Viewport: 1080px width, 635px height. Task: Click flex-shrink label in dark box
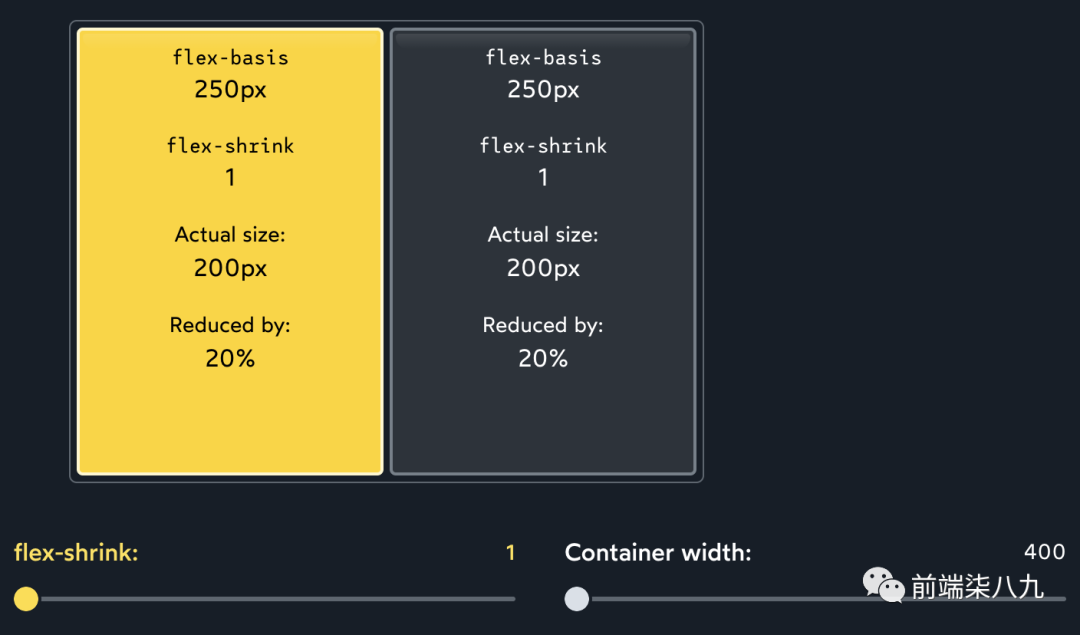click(x=543, y=146)
